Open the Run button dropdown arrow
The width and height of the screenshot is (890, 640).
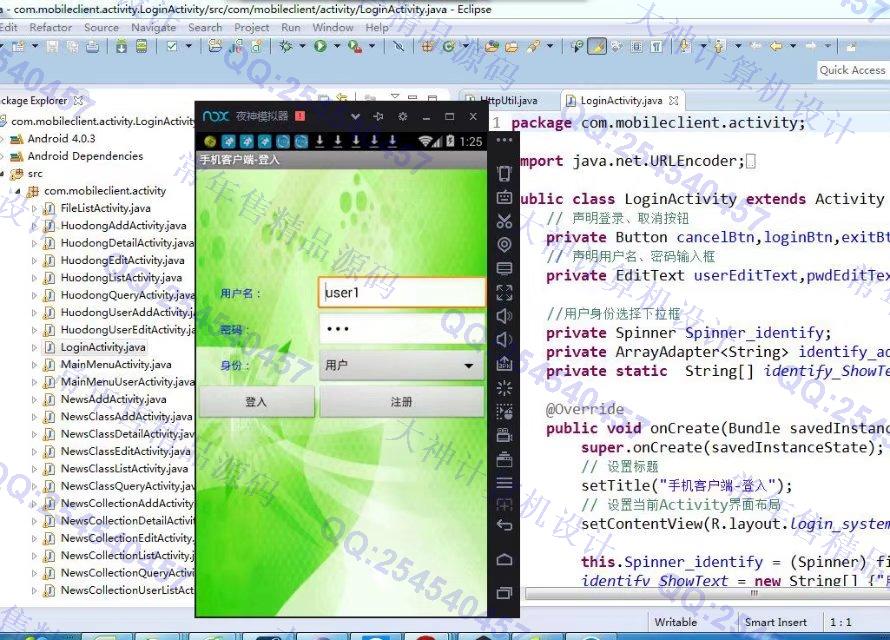337,46
